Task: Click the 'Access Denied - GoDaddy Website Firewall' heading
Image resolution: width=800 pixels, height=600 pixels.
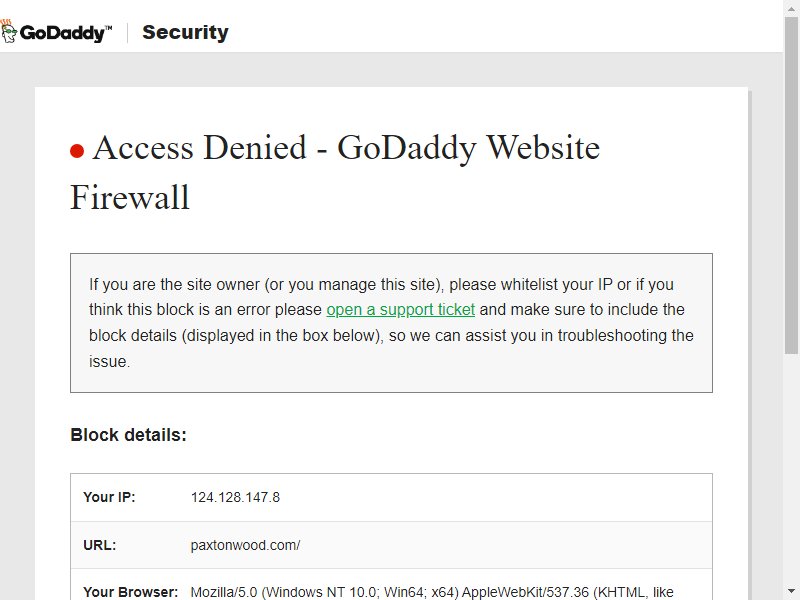Action: click(x=335, y=172)
